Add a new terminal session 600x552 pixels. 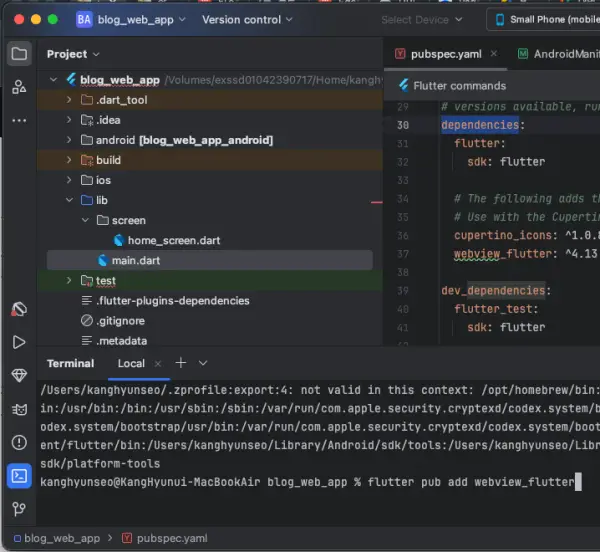click(x=181, y=363)
